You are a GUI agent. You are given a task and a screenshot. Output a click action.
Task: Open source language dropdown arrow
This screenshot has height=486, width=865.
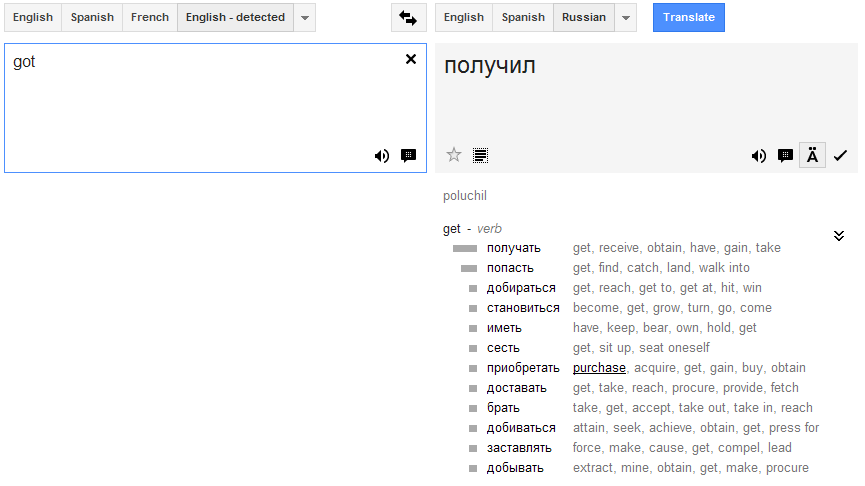[305, 18]
